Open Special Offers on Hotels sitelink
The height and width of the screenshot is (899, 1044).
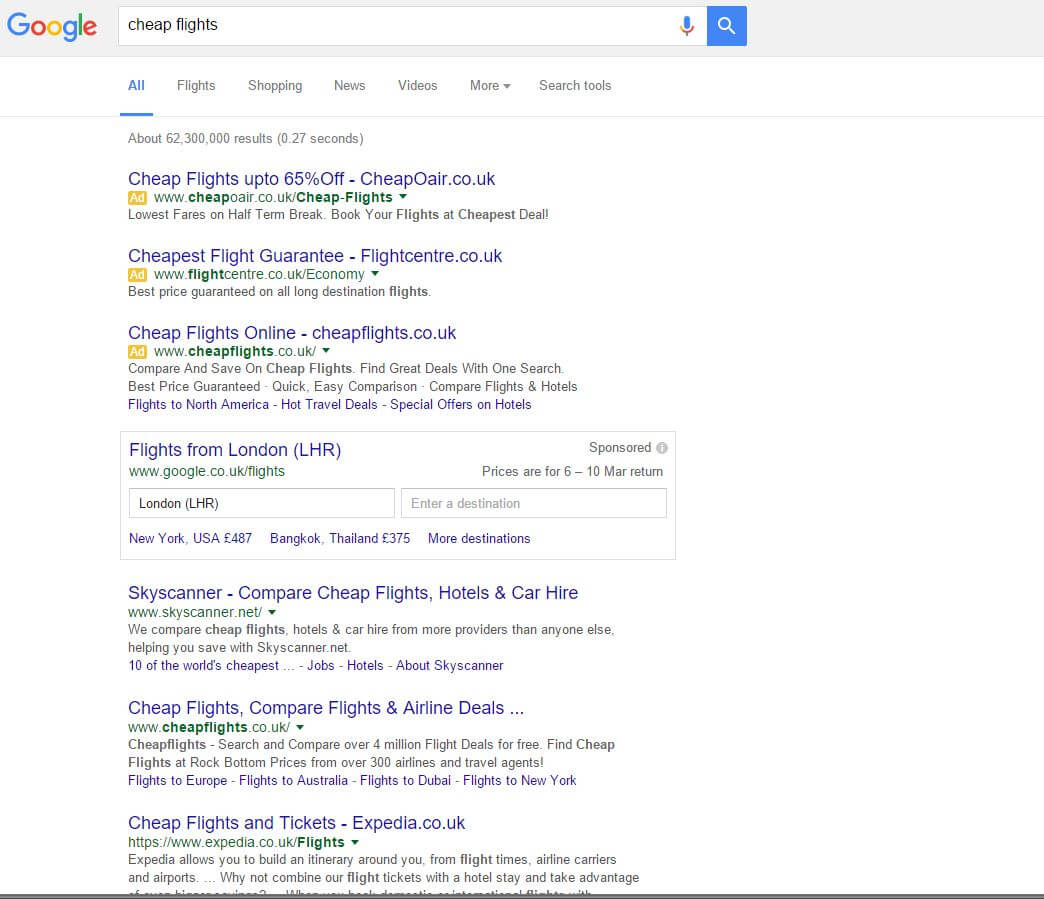pyautogui.click(x=461, y=404)
